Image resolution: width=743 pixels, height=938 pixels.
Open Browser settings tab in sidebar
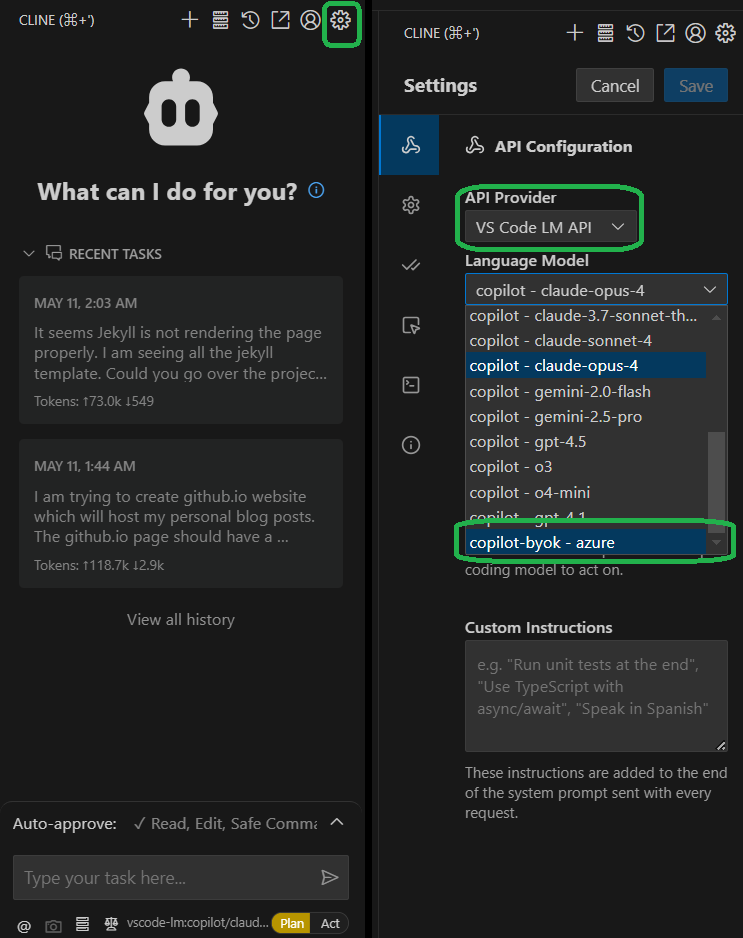(x=410, y=325)
